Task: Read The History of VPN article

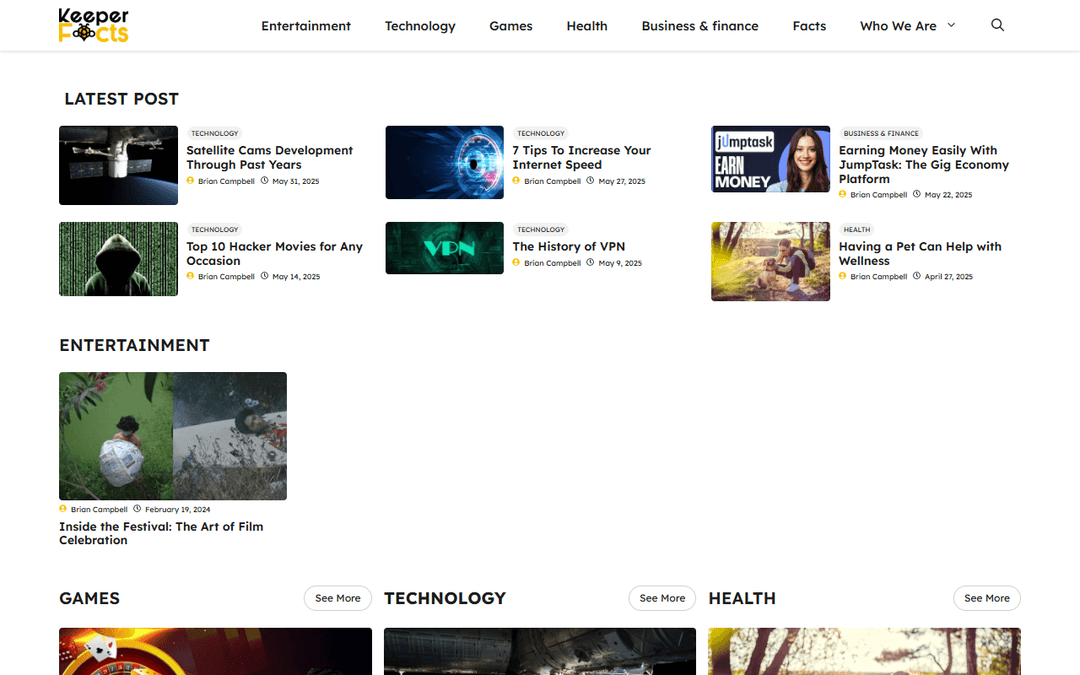Action: pos(569,247)
